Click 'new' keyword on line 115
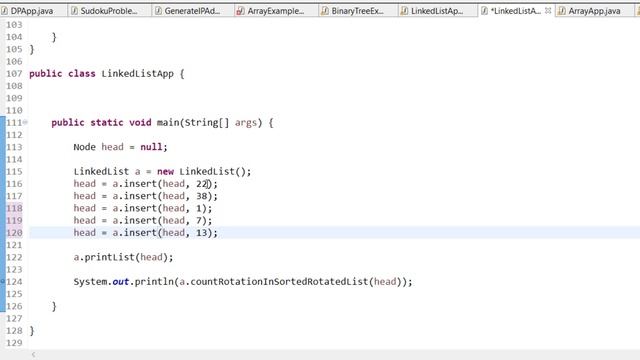This screenshot has height=360, width=640. point(165,171)
